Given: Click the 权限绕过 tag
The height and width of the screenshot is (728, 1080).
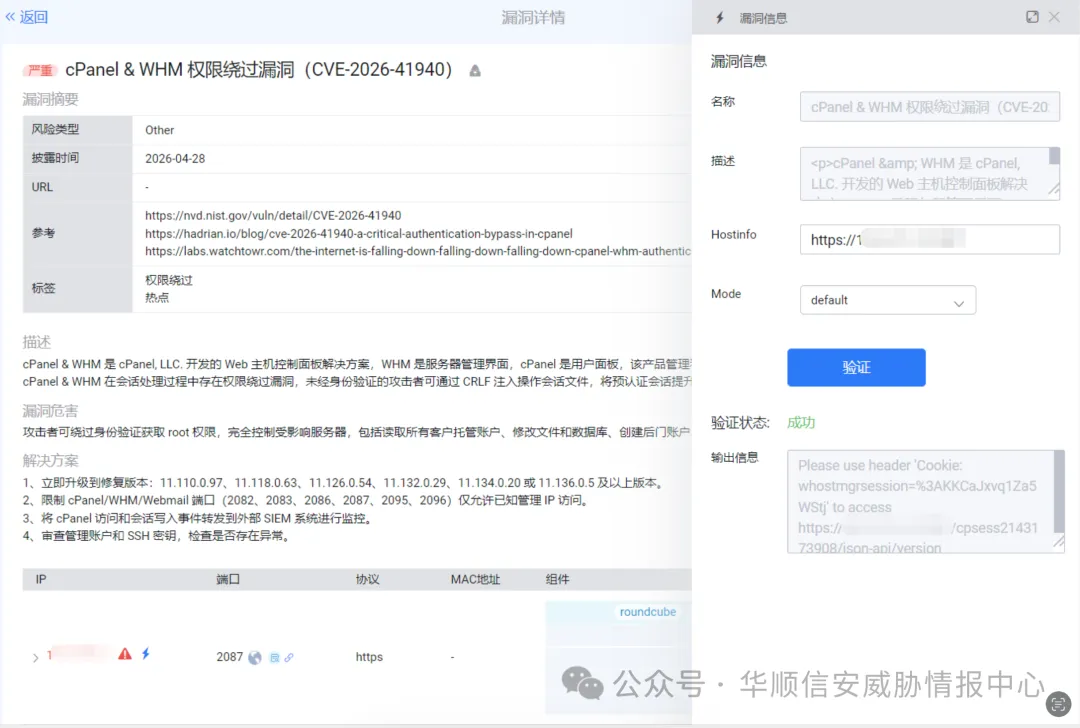Looking at the screenshot, I should tap(169, 280).
